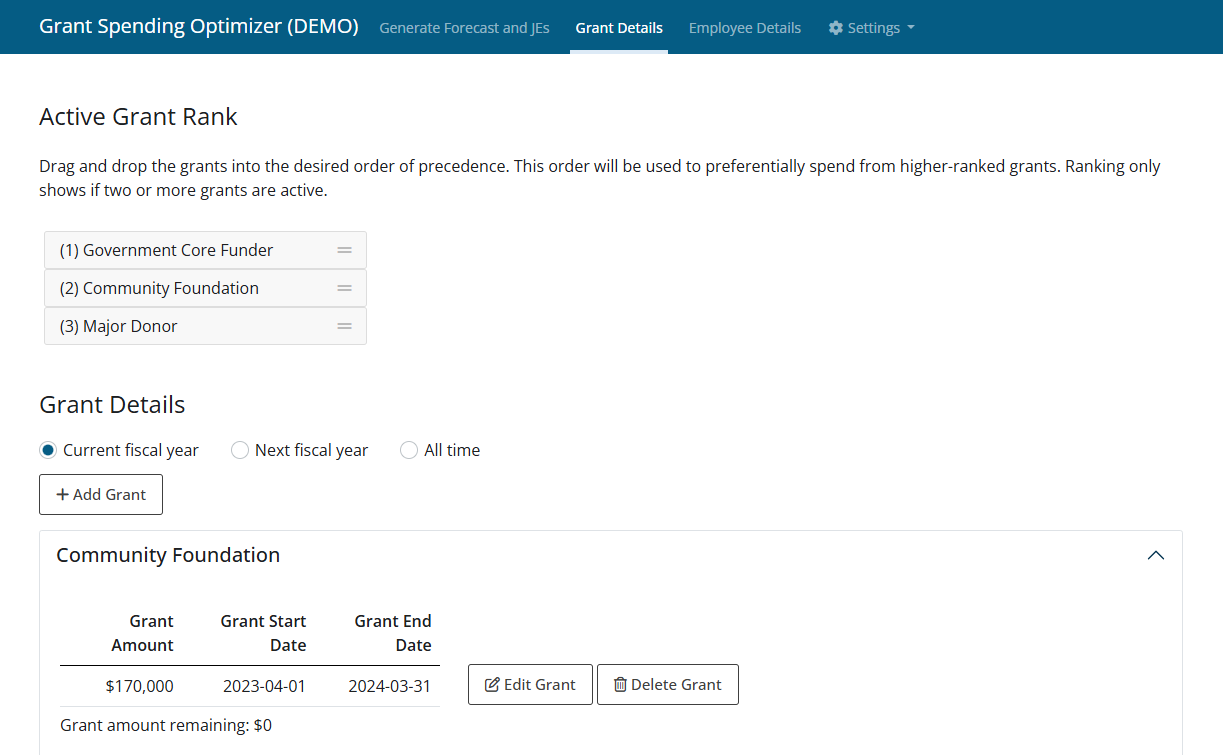The height and width of the screenshot is (755, 1223).
Task: Grab the drag handle on Major Donor
Action: pos(344,326)
